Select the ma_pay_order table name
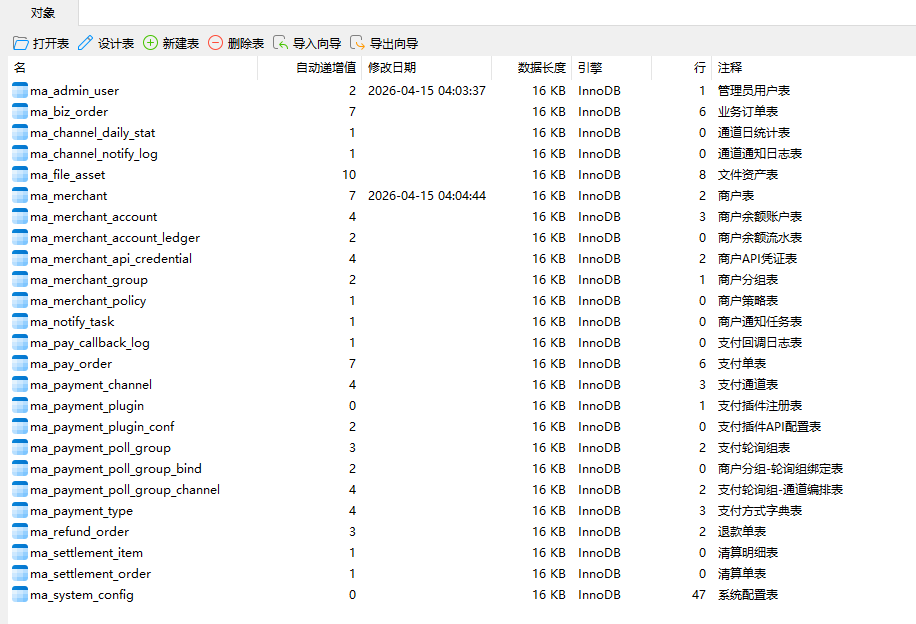 71,364
